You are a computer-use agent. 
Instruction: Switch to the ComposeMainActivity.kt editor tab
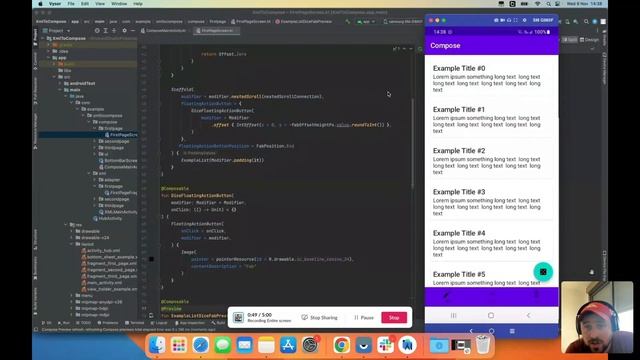(x=163, y=31)
